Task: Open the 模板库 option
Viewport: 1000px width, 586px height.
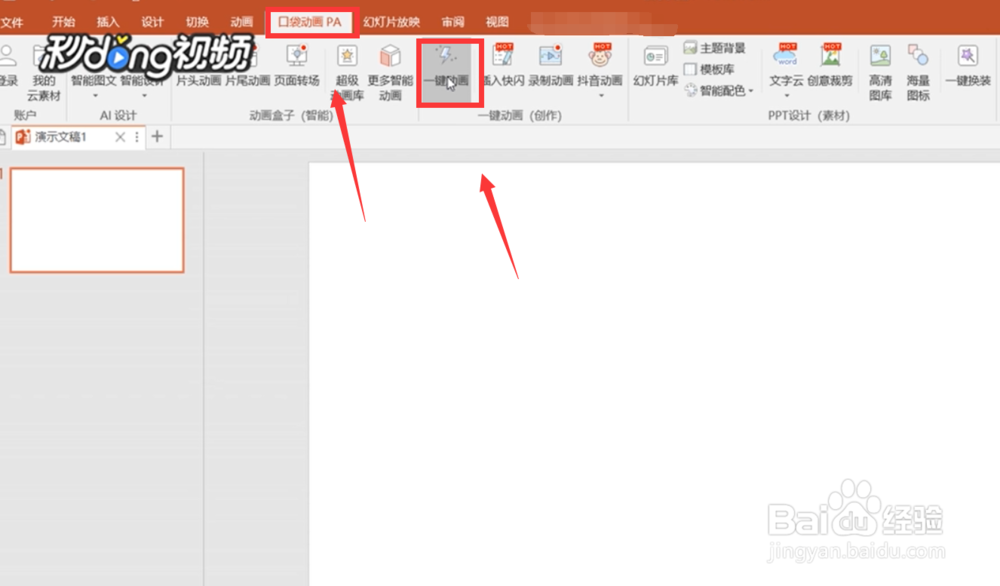Action: [x=709, y=69]
